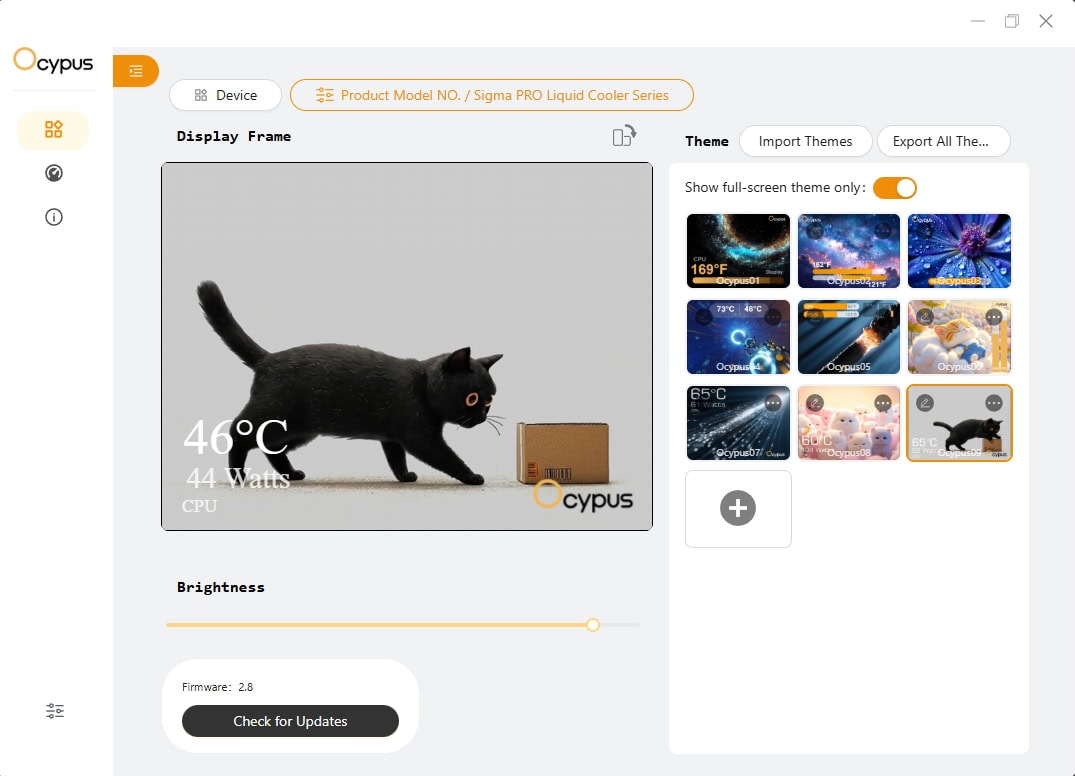This screenshot has width=1075, height=776.
Task: Open the performance gauge page in sidebar
Action: click(x=54, y=173)
